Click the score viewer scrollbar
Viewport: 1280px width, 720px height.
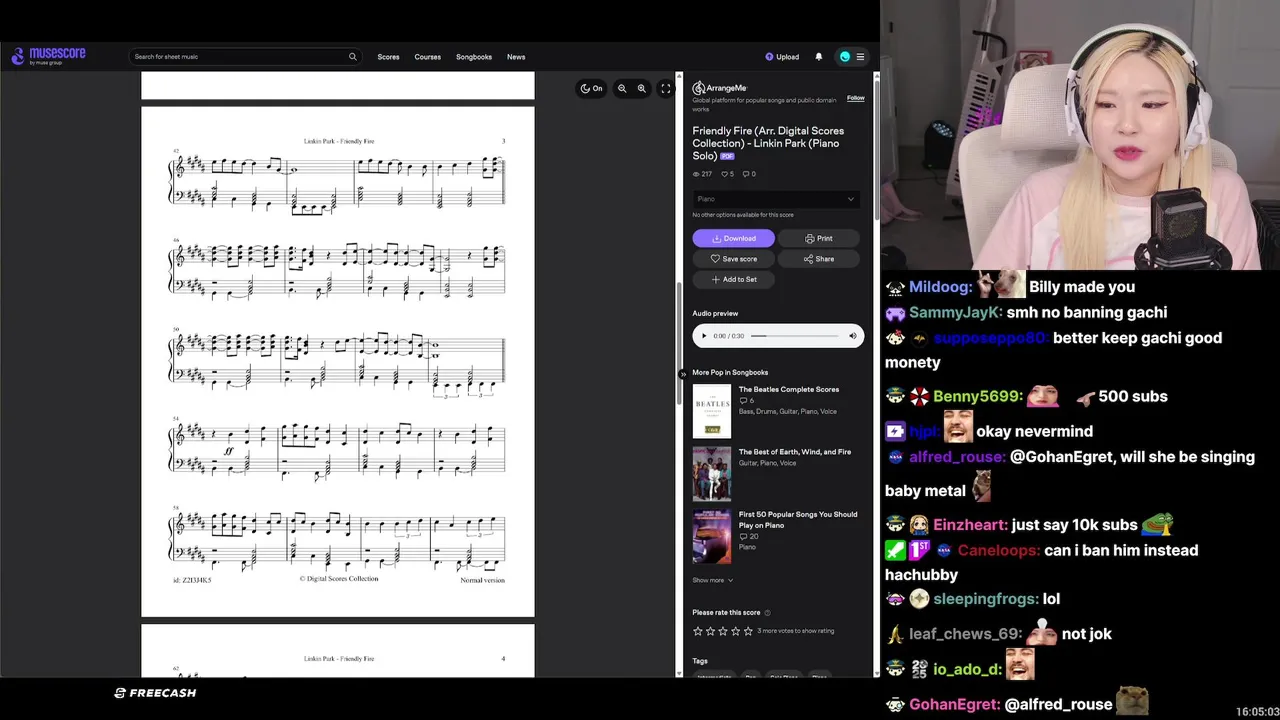pos(679,345)
